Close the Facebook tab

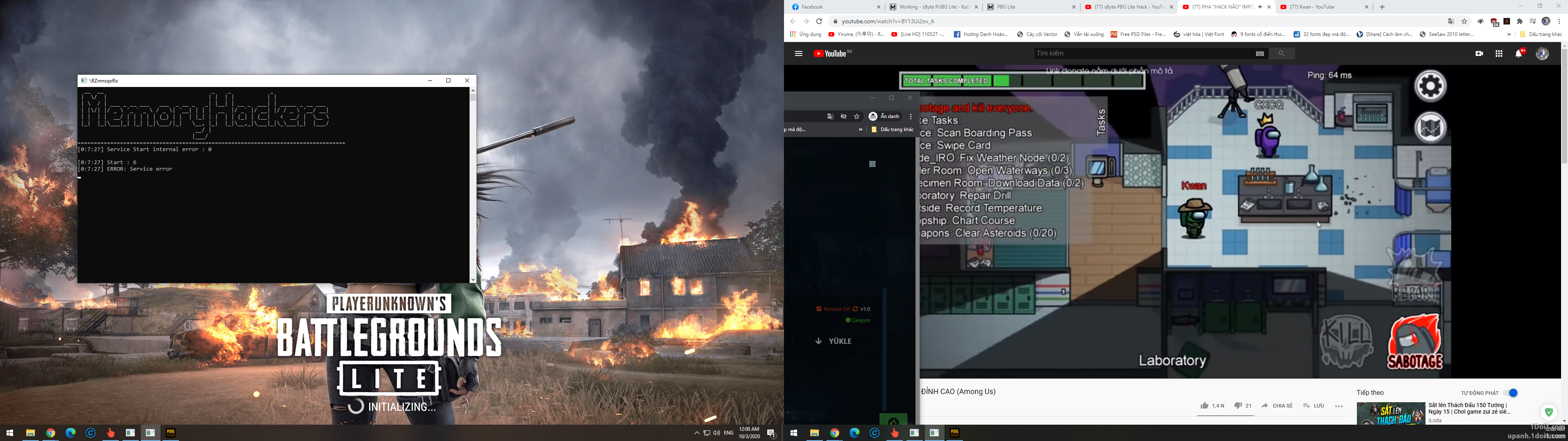(878, 7)
